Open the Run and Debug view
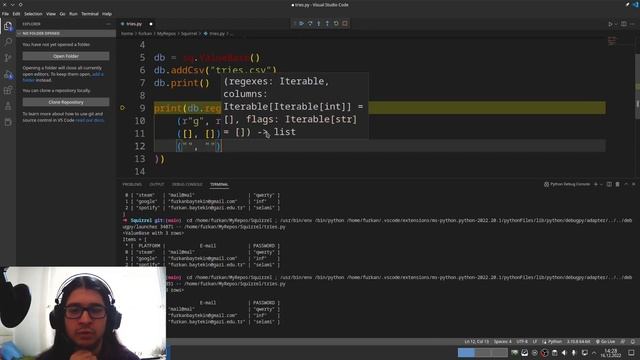The width and height of the screenshot is (640, 360). tap(8, 74)
